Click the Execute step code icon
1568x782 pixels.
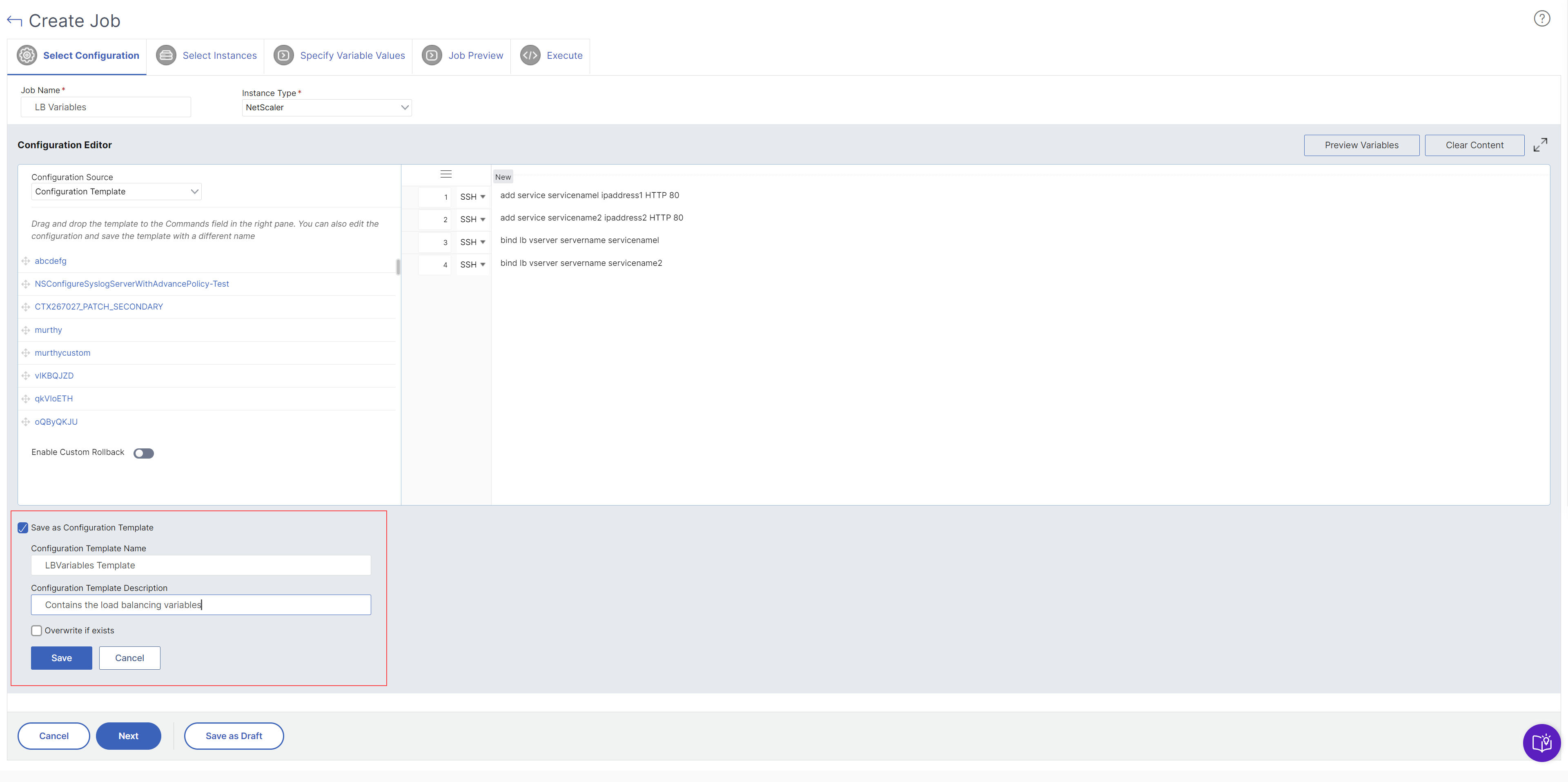click(x=530, y=56)
